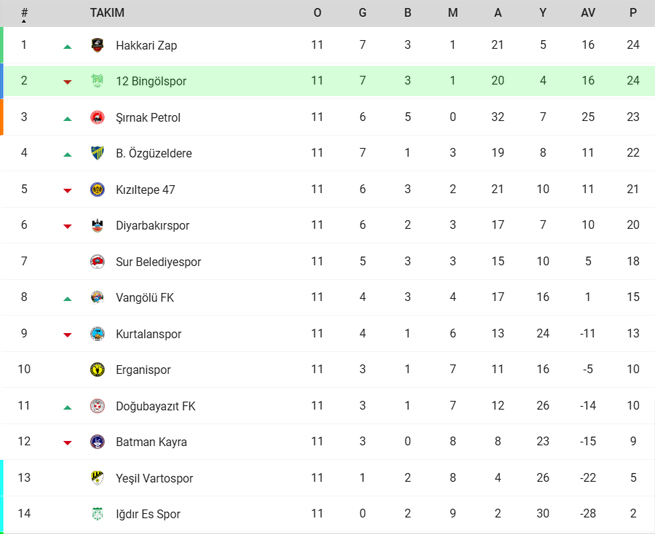Open the Doğubayazıt FK team link

tap(155, 406)
